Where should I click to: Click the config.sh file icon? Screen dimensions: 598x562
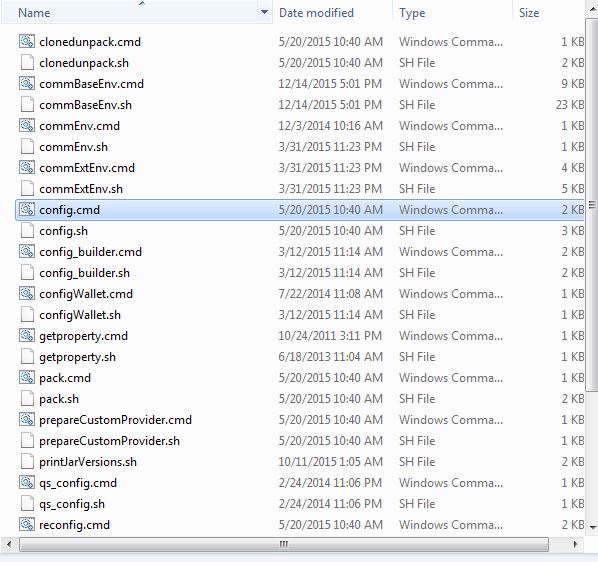[x=27, y=230]
